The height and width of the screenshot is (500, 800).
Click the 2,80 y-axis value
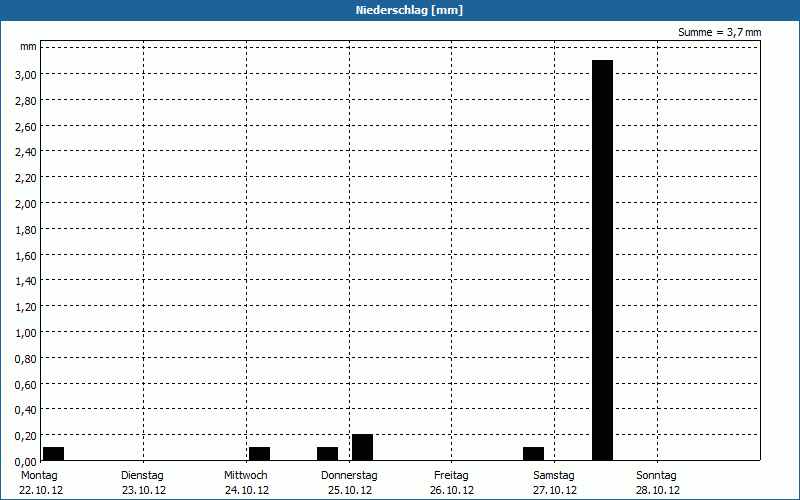[26, 101]
